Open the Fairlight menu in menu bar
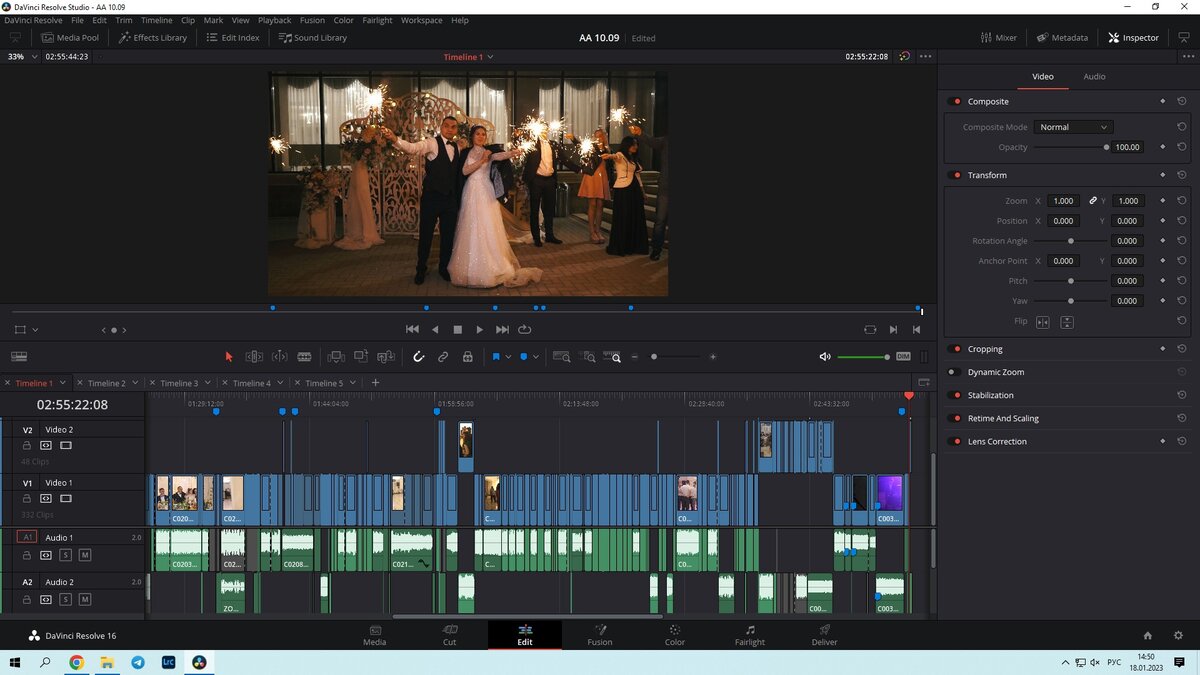1200x675 pixels. pos(377,20)
